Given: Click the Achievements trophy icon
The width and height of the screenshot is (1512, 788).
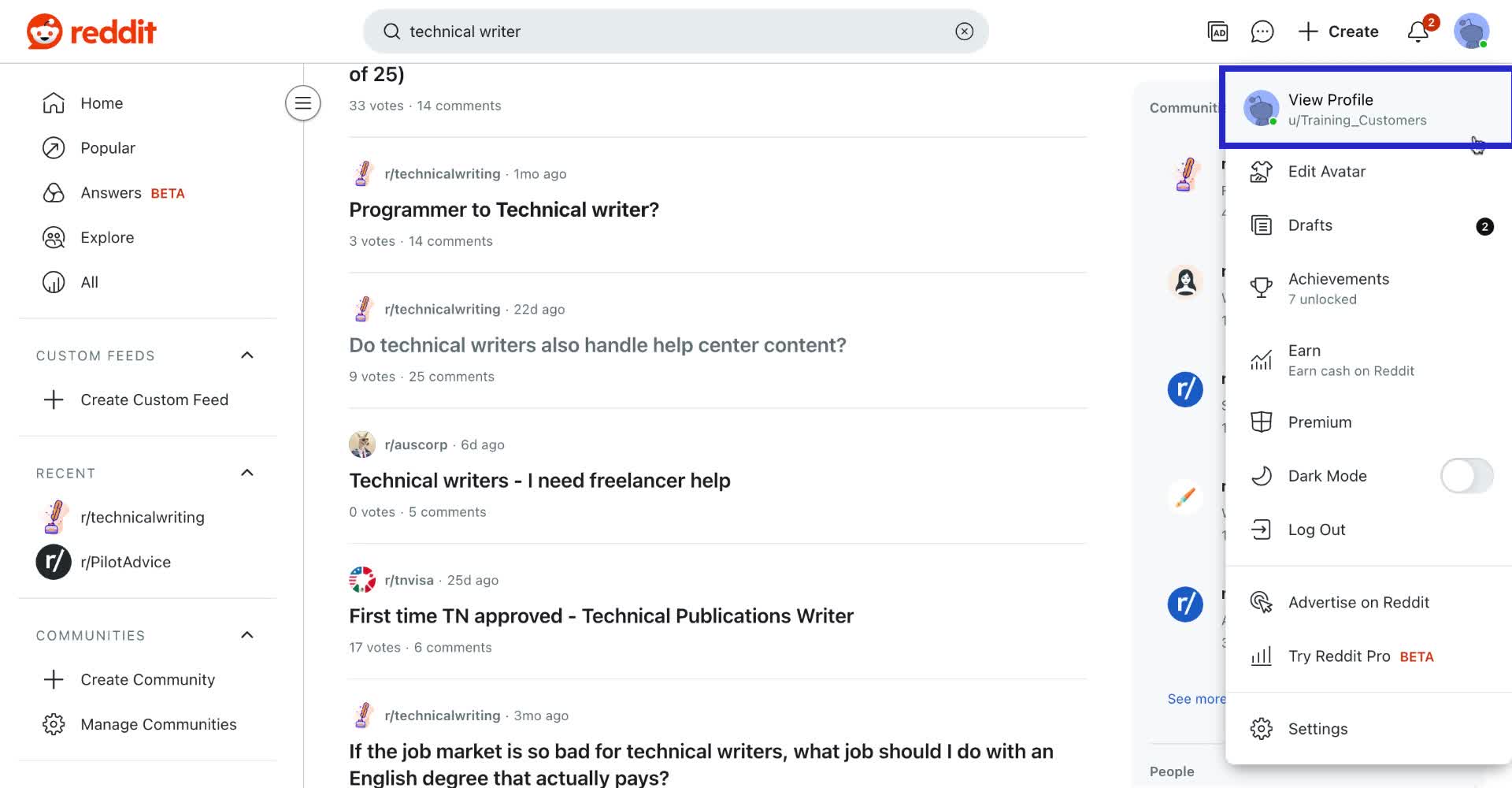Looking at the screenshot, I should (1262, 286).
